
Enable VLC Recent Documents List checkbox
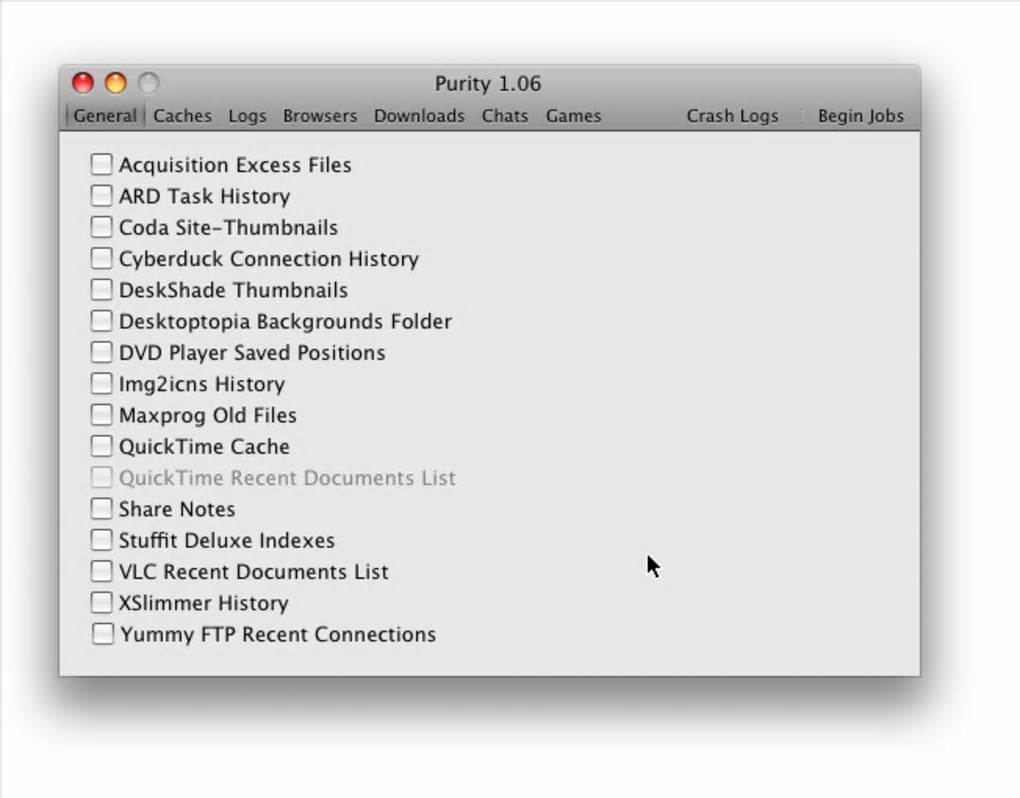[101, 571]
